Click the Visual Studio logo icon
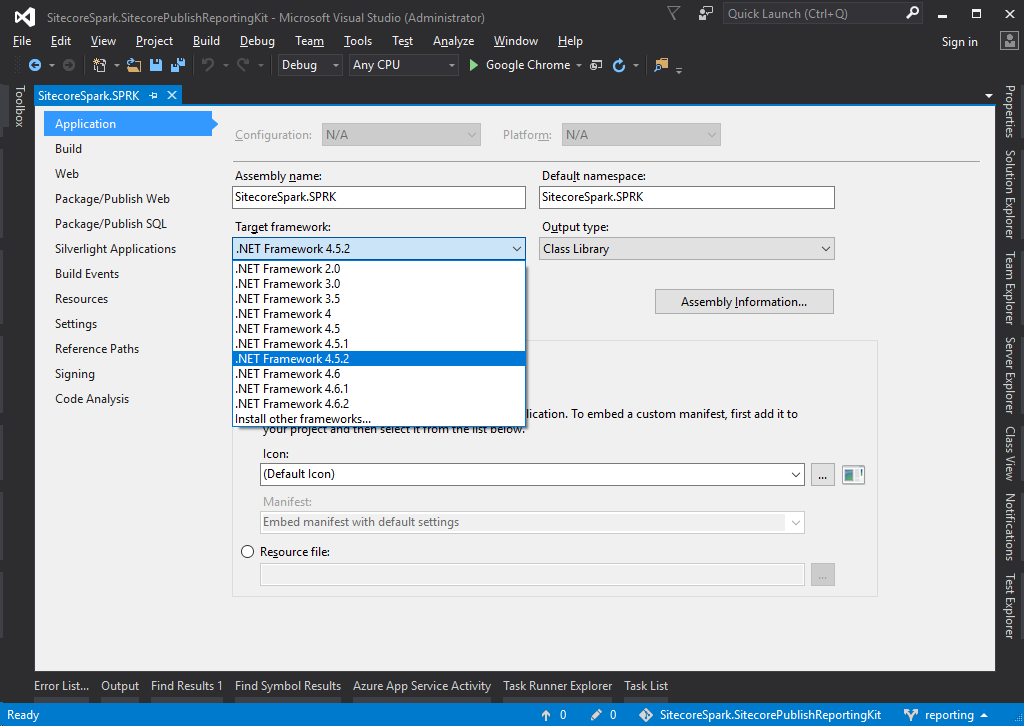Screen dimensions: 1024x726 click(25, 17)
